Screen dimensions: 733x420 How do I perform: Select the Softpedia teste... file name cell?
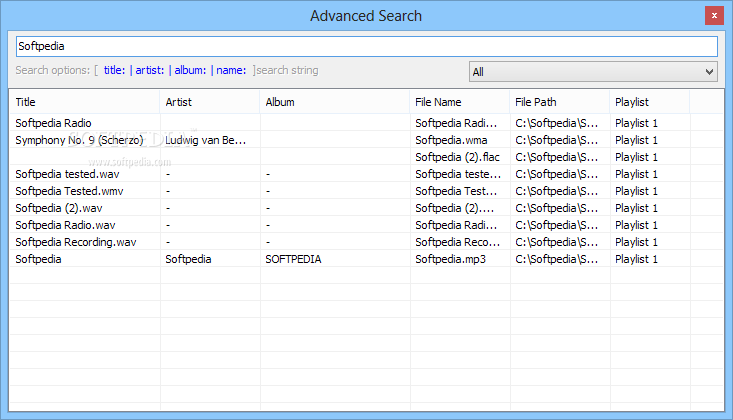(458, 174)
